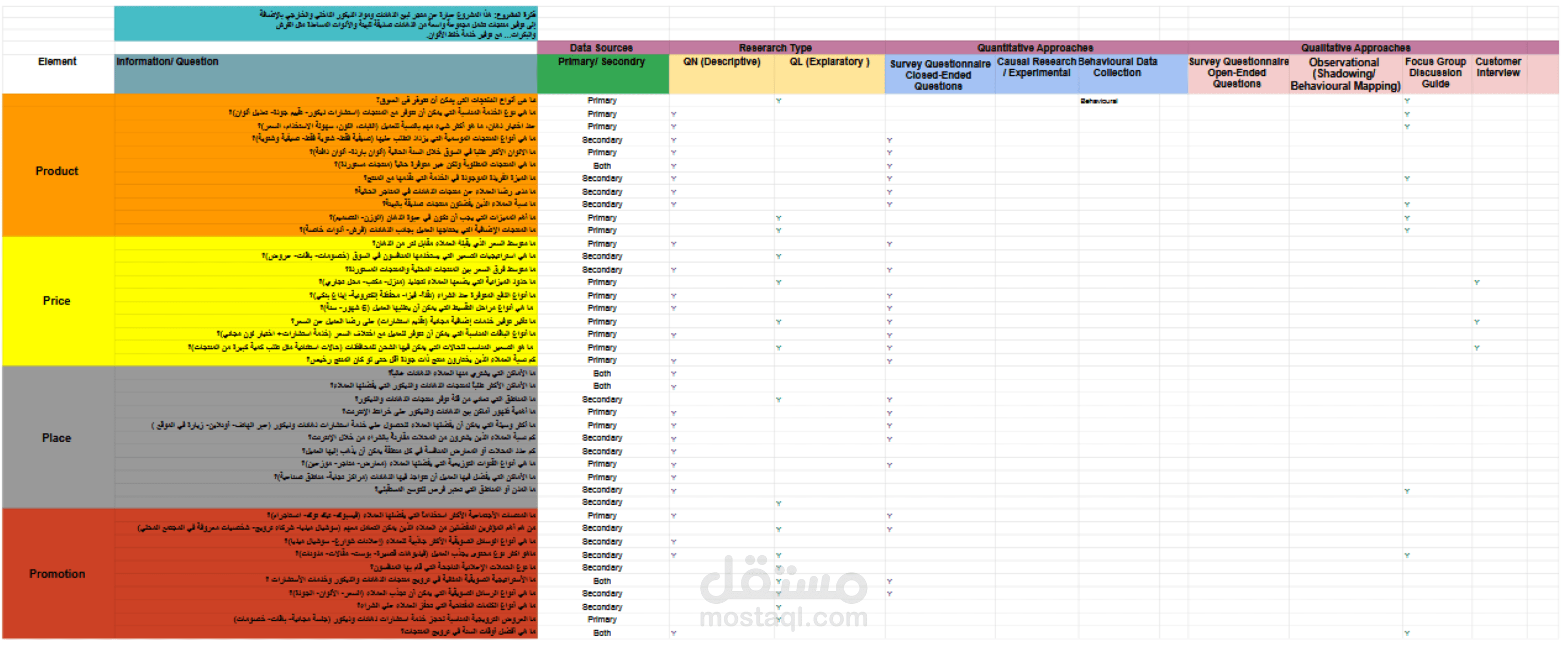The width and height of the screenshot is (1568, 645).
Task: Select the Quantitative Approaches header
Action: (x=1035, y=47)
